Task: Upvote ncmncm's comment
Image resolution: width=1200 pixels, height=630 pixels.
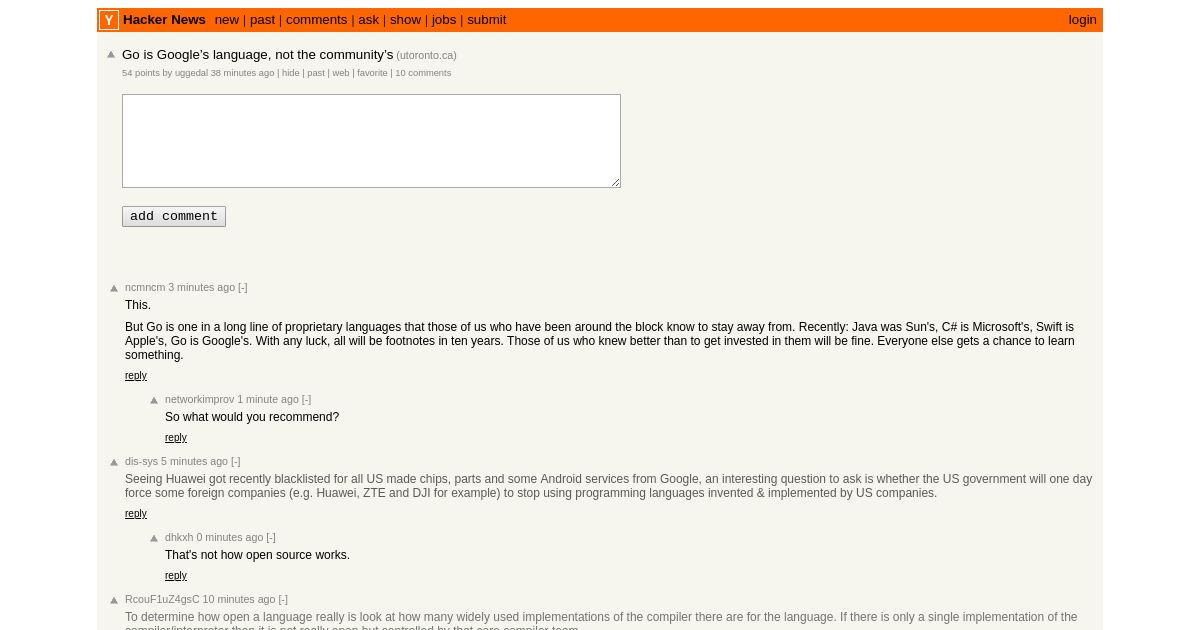Action: point(114,288)
